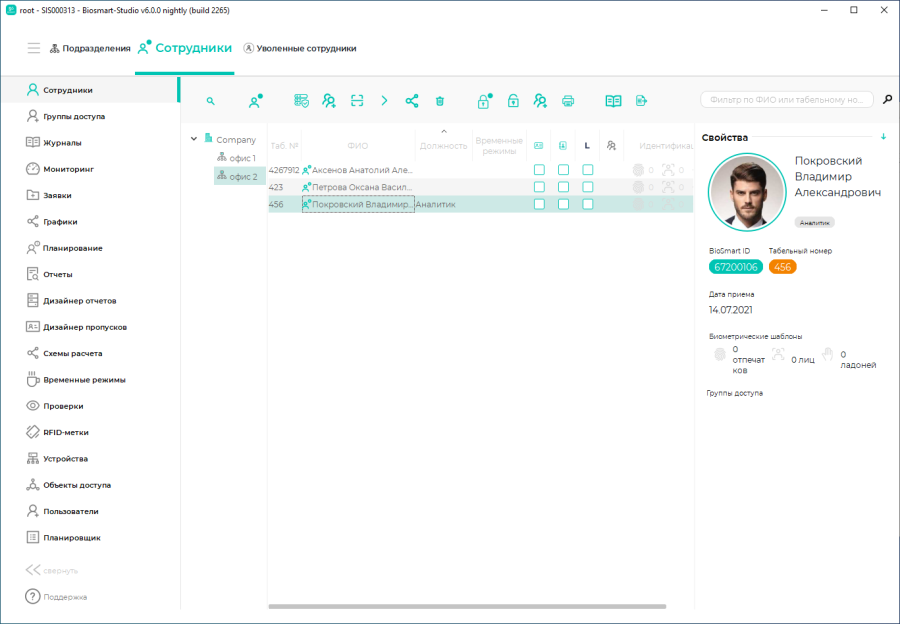Click the card icon column header
This screenshot has width=900, height=624.
538,146
